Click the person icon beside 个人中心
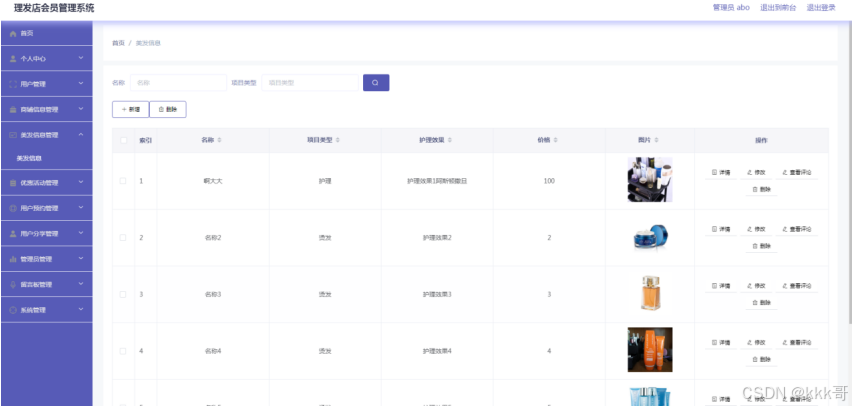The height and width of the screenshot is (408, 852). pyautogui.click(x=14, y=59)
